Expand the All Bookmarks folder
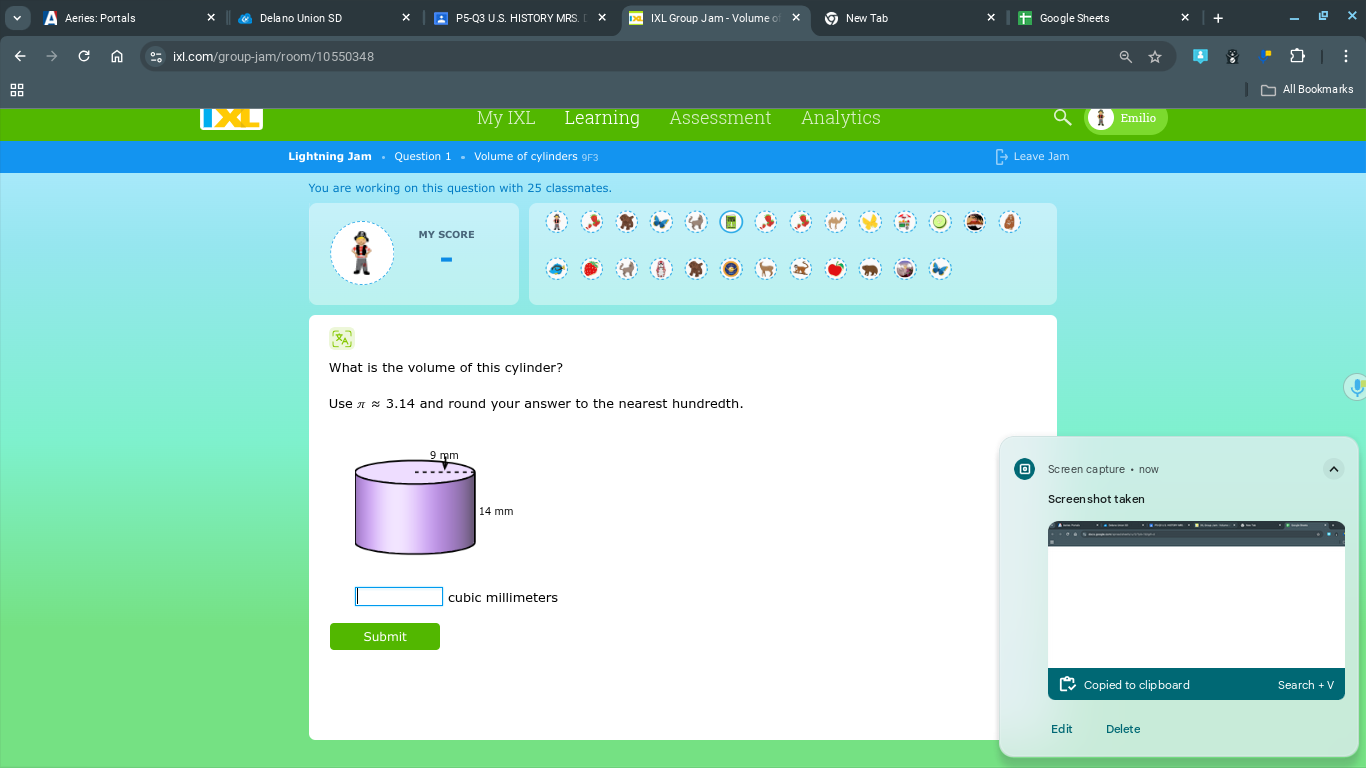The image size is (1366, 768). coord(1306,89)
